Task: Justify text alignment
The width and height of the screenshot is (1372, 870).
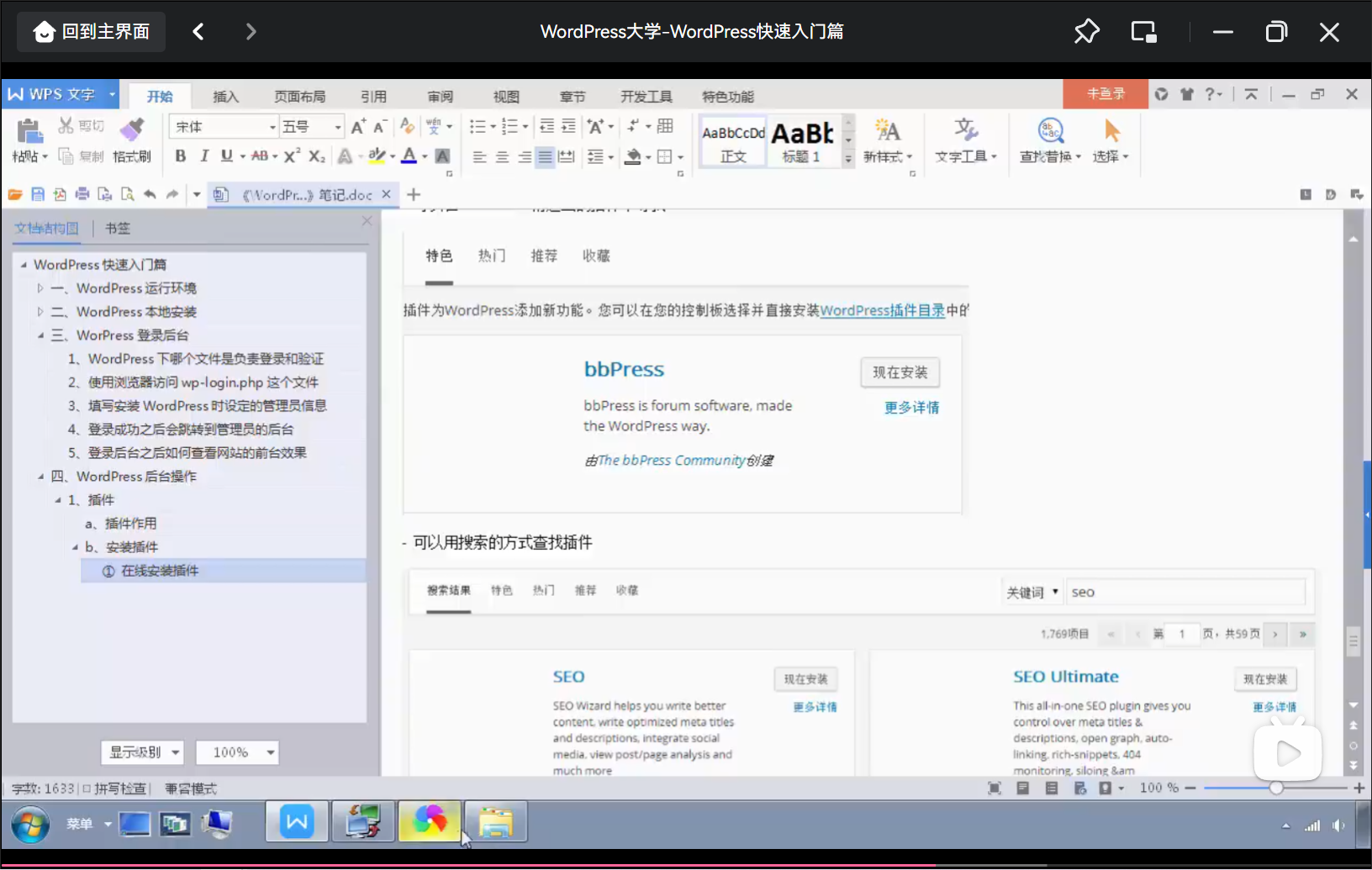Action: (545, 157)
